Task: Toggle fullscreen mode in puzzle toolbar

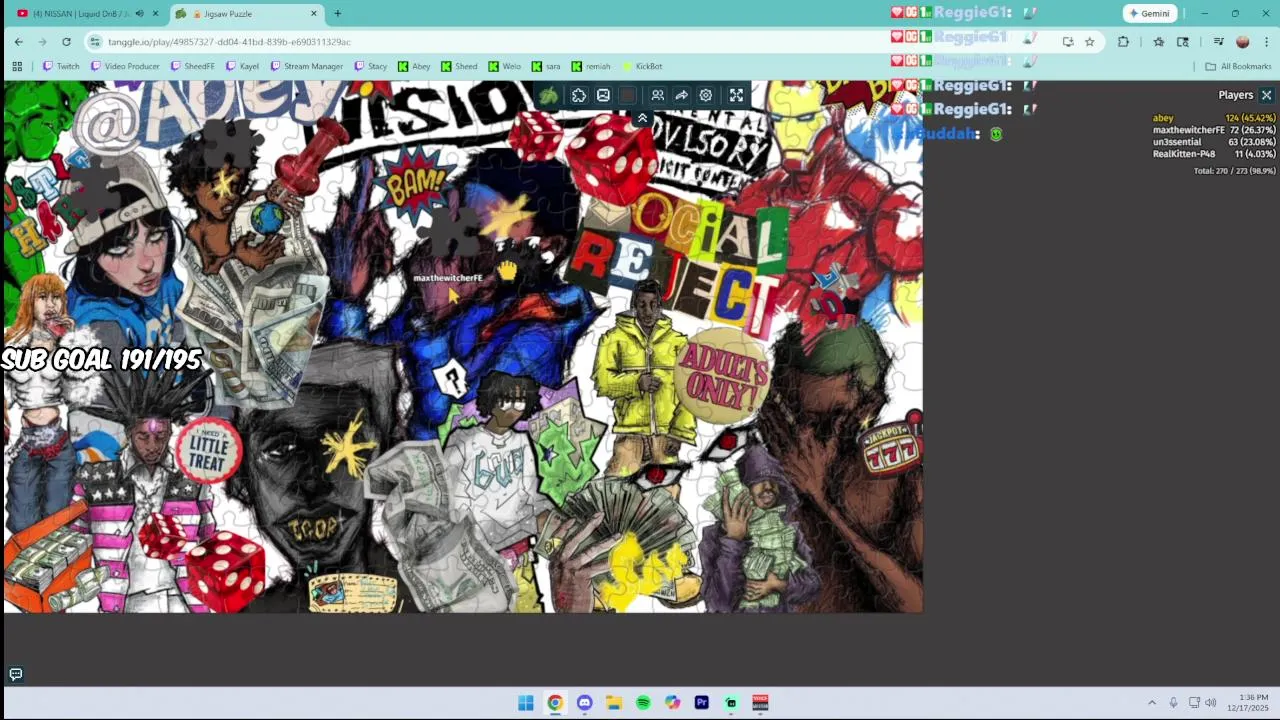Action: tap(736, 95)
